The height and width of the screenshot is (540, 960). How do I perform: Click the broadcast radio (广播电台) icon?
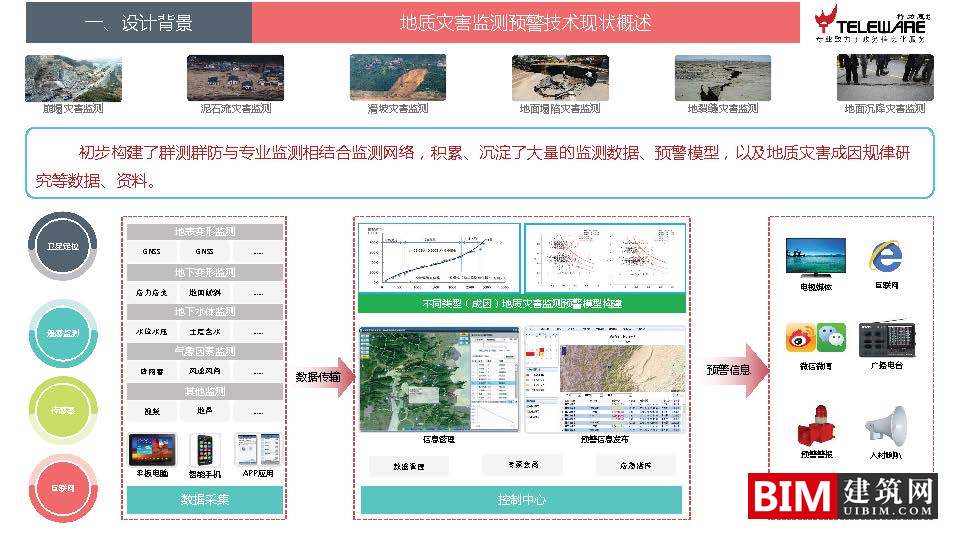point(886,338)
